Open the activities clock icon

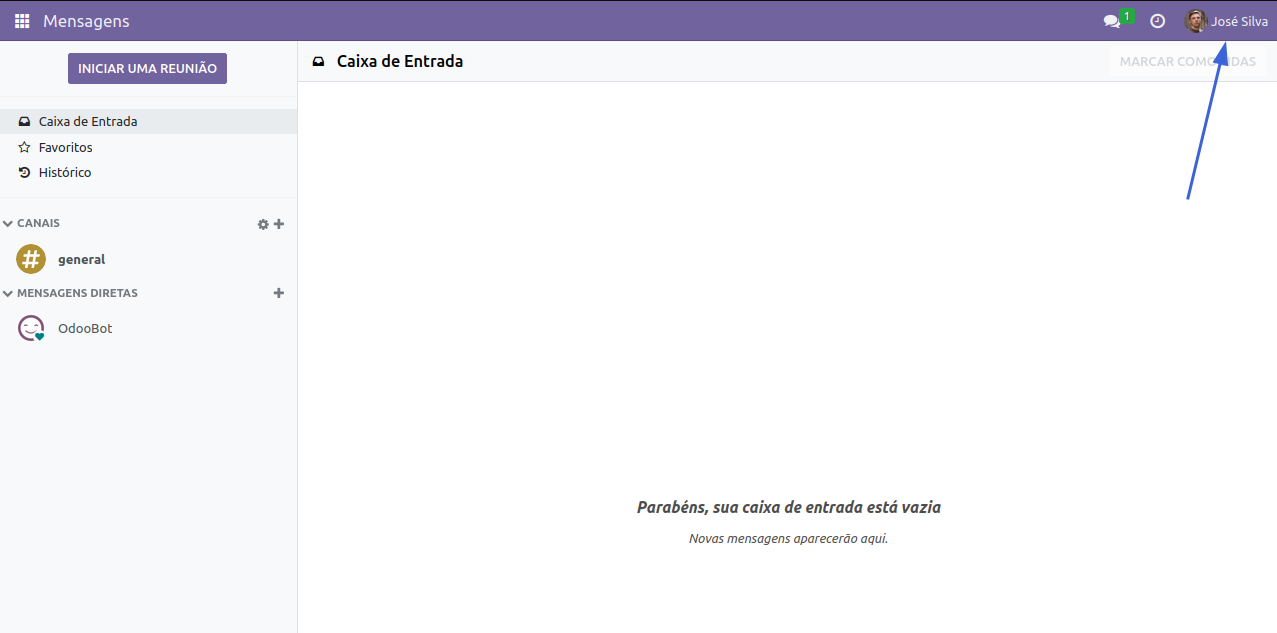coord(1157,21)
